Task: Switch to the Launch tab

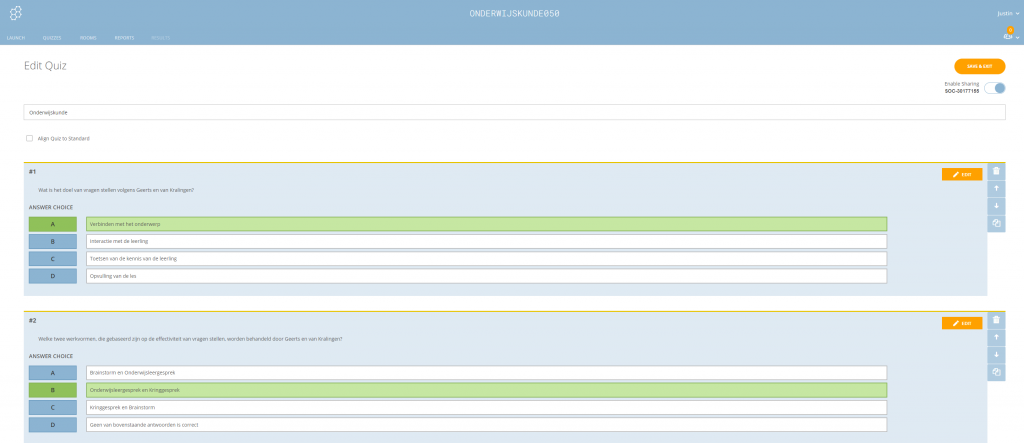Action: pos(16,37)
